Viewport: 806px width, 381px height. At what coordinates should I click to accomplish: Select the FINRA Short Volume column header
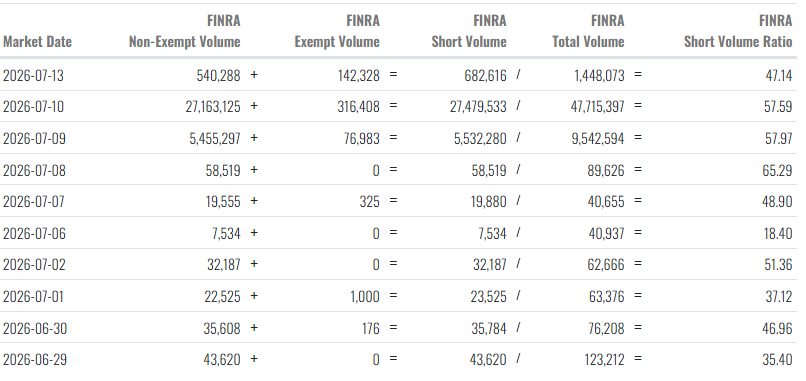[469, 31]
